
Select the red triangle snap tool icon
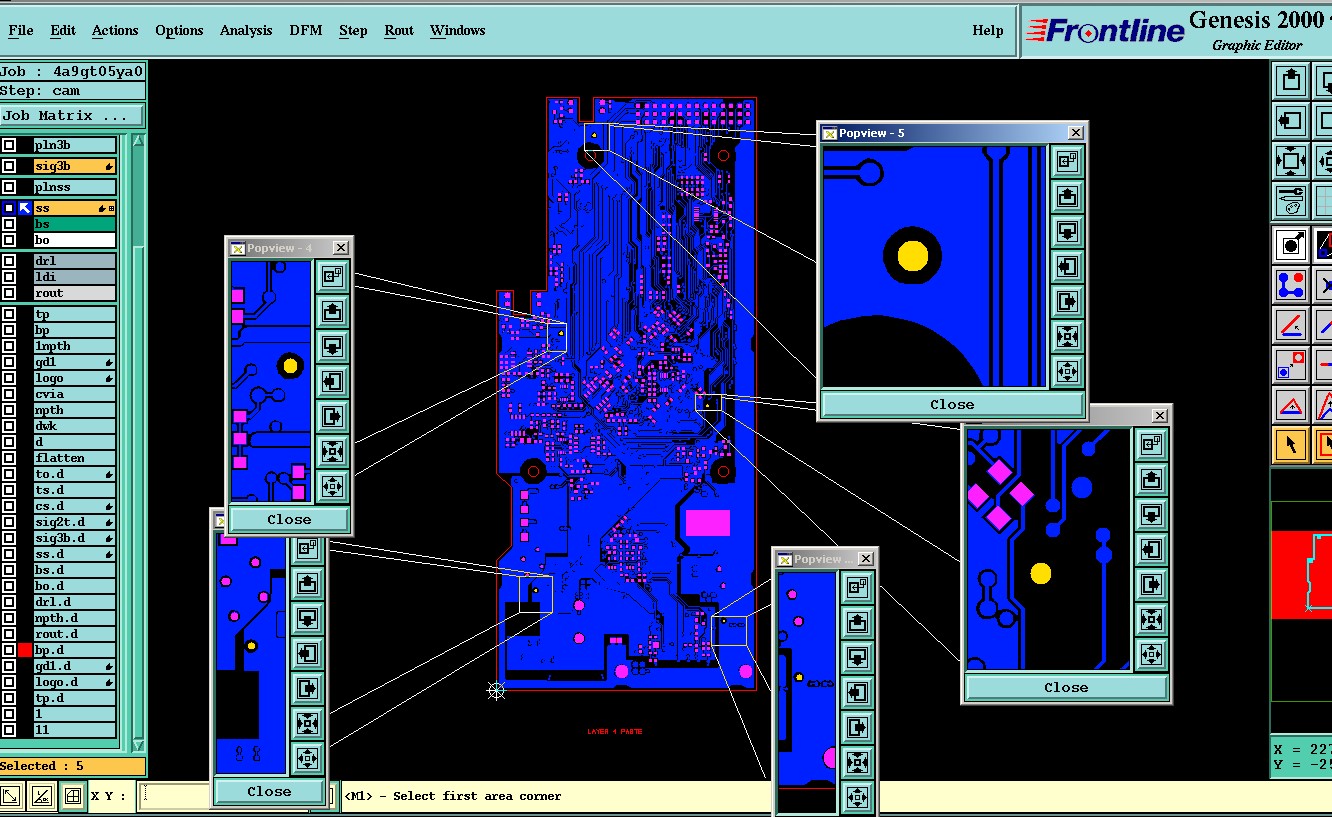click(x=1291, y=405)
